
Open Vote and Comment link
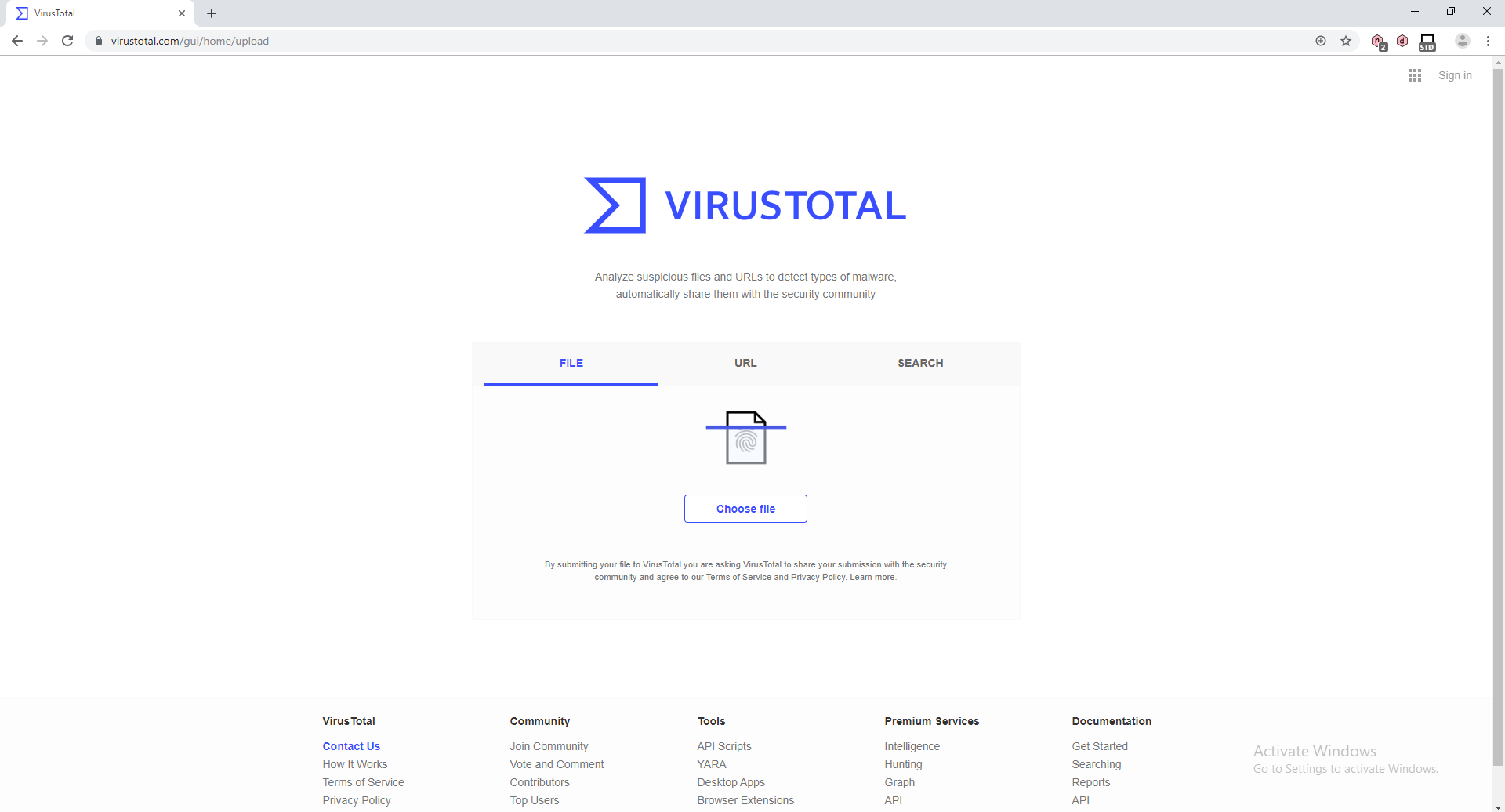[x=557, y=764]
